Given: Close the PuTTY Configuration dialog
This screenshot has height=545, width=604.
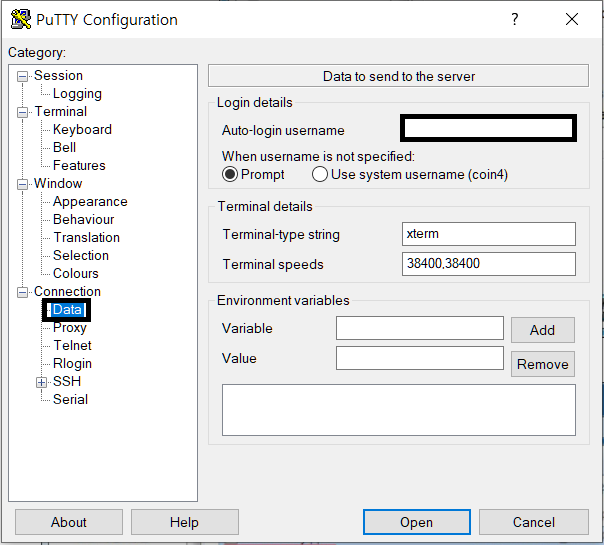Looking at the screenshot, I should [572, 19].
